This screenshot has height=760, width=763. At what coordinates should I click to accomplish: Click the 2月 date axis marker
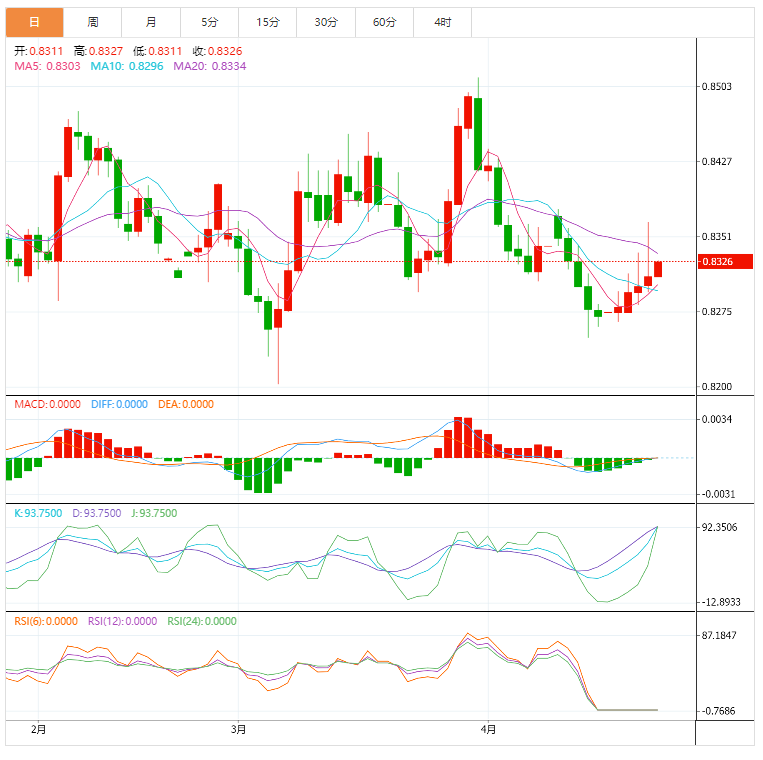[38, 730]
